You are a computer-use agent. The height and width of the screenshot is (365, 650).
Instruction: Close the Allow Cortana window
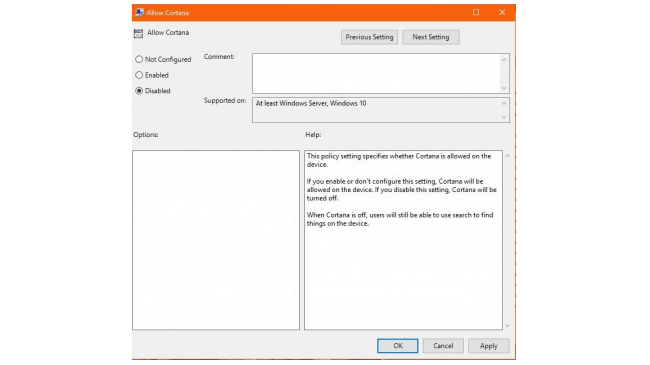coord(502,12)
